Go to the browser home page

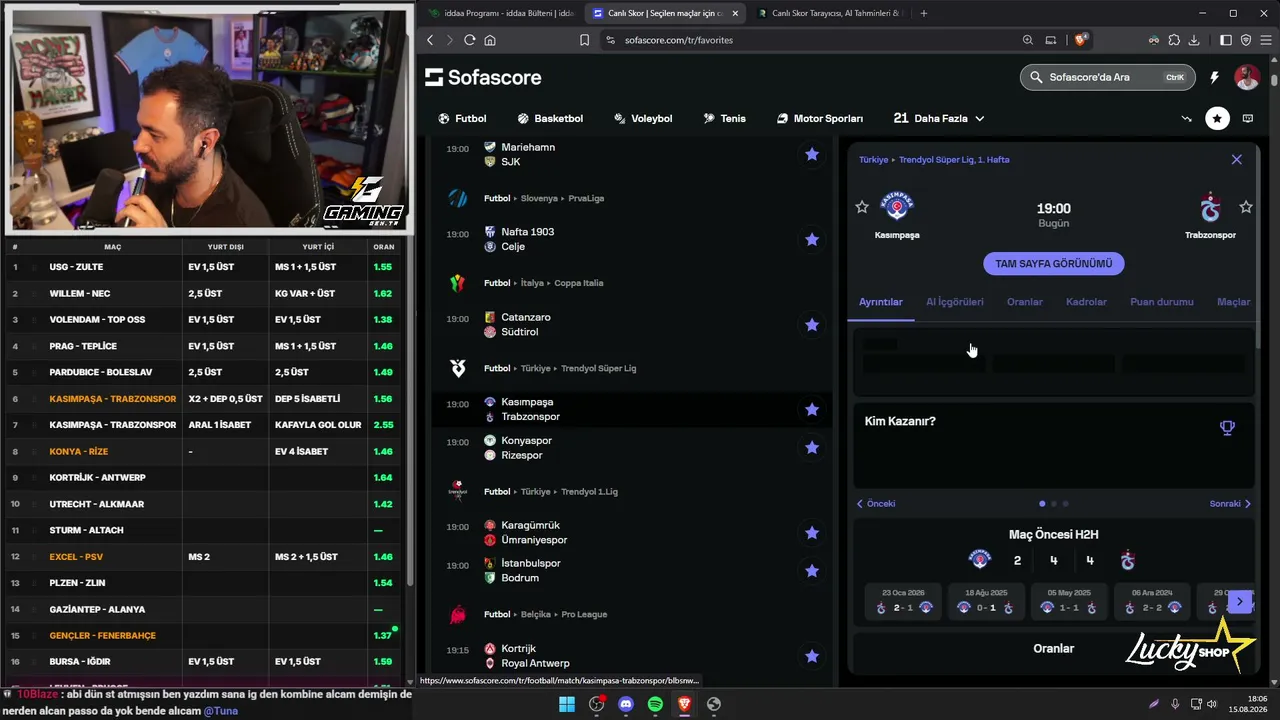(490, 40)
